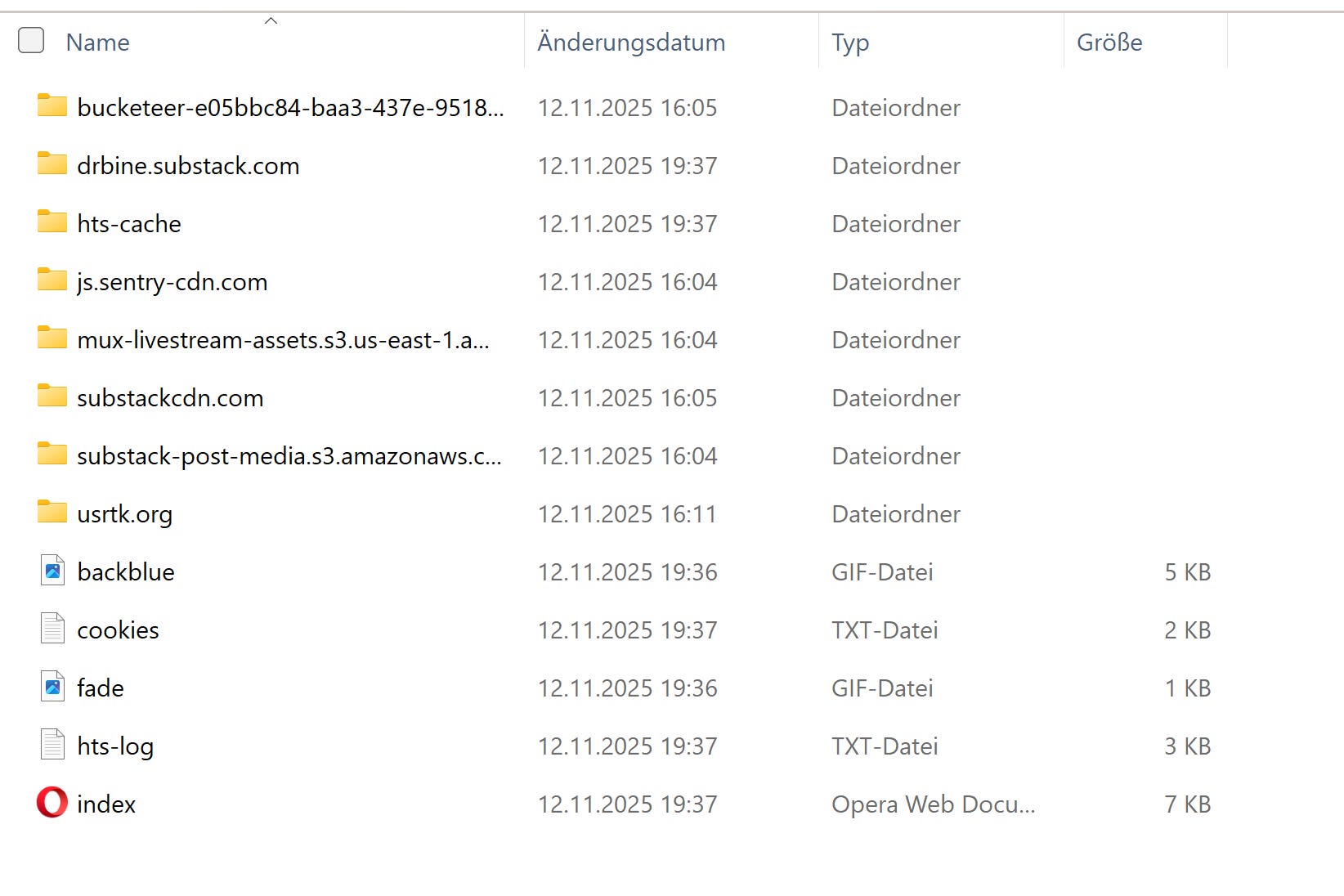The width and height of the screenshot is (1344, 896).
Task: Select the drbine.substack.com folder icon
Action: [52, 164]
